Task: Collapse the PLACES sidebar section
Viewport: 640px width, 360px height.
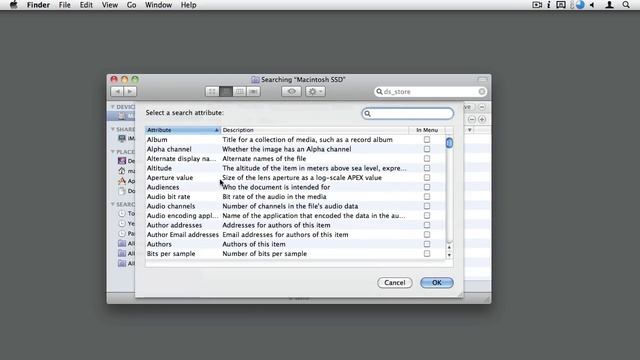Action: point(113,151)
